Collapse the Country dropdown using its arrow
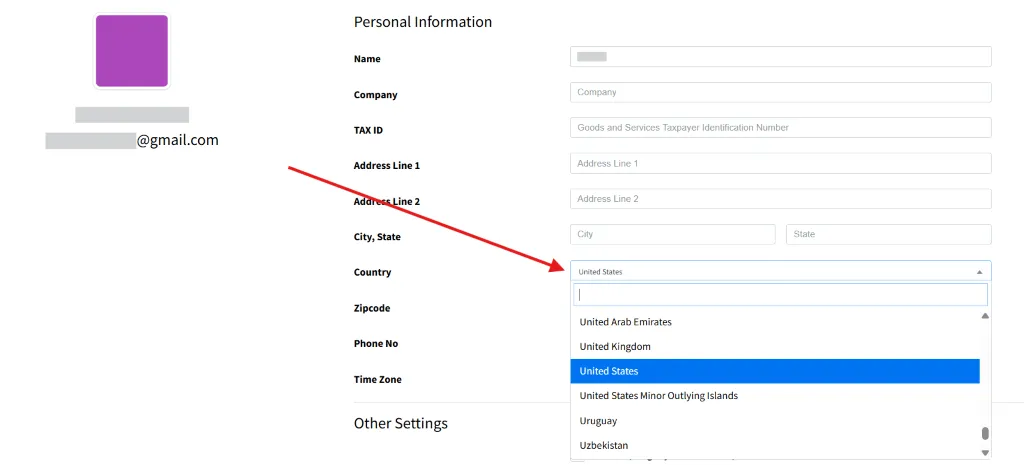 [x=978, y=272]
